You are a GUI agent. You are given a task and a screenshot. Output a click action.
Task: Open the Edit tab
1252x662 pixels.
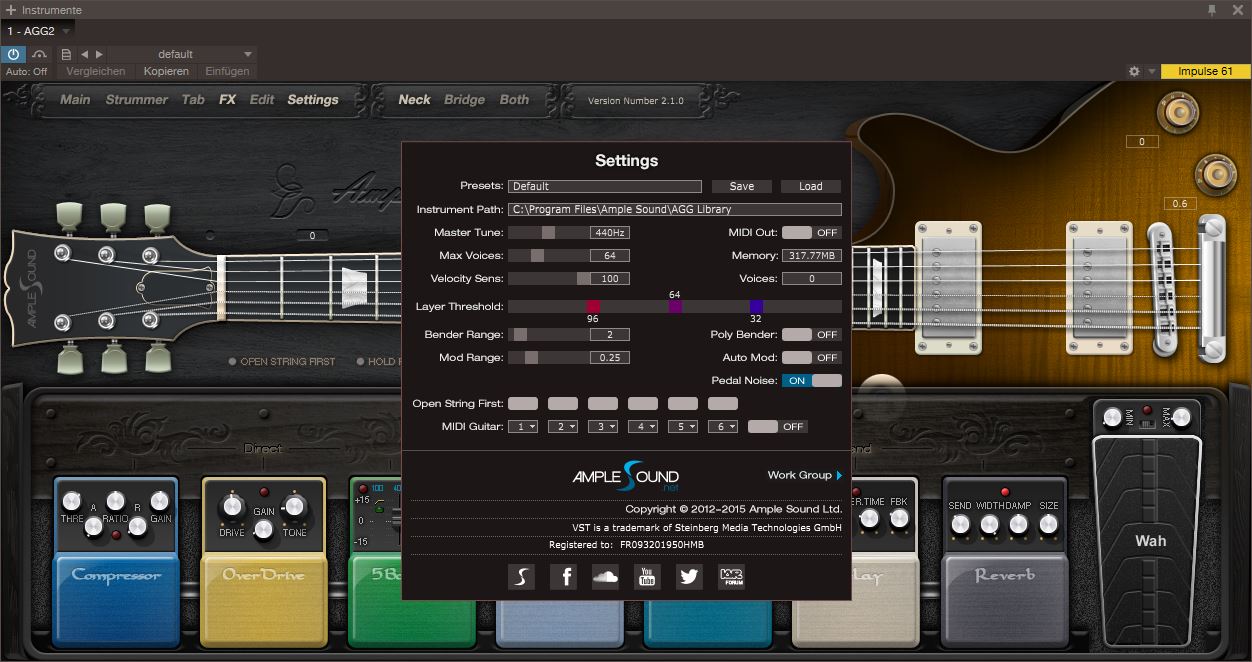262,100
